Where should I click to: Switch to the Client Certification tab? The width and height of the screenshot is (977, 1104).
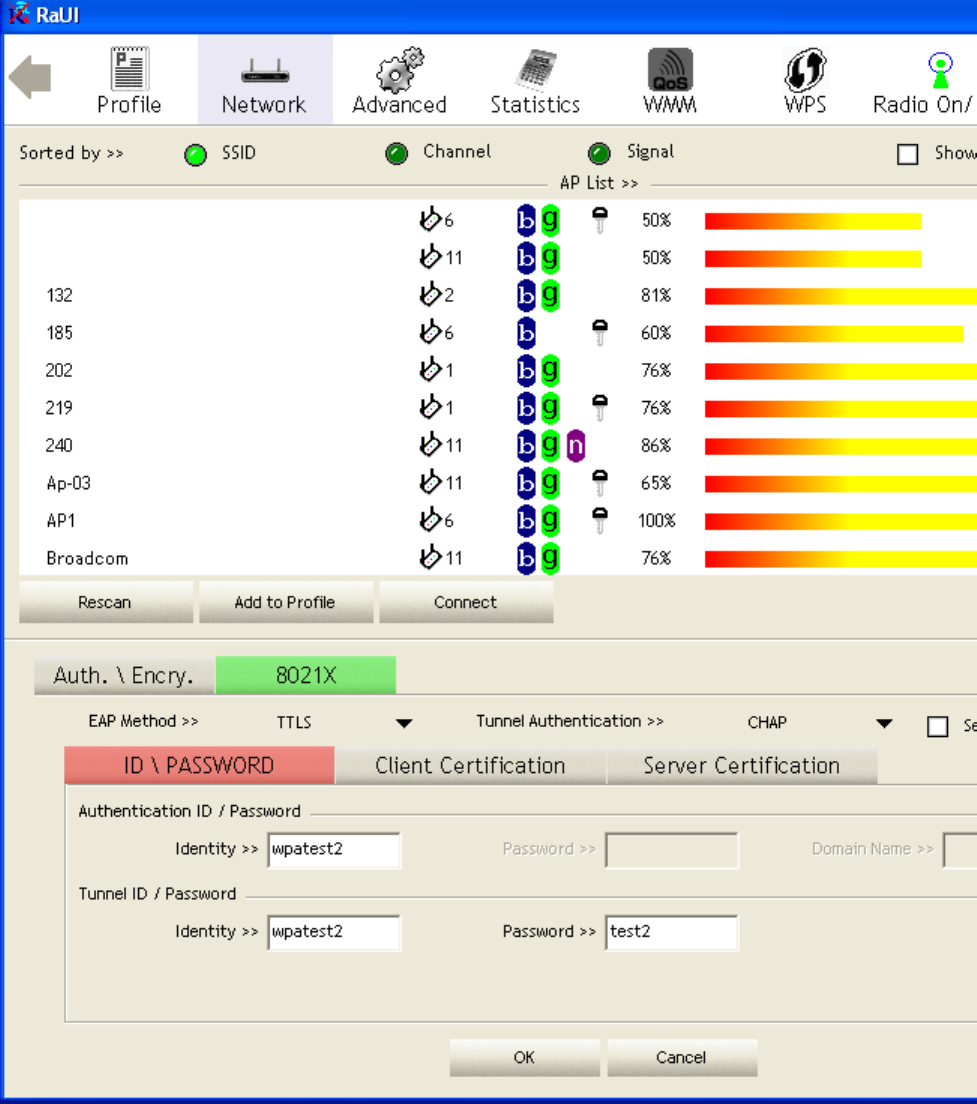point(470,766)
